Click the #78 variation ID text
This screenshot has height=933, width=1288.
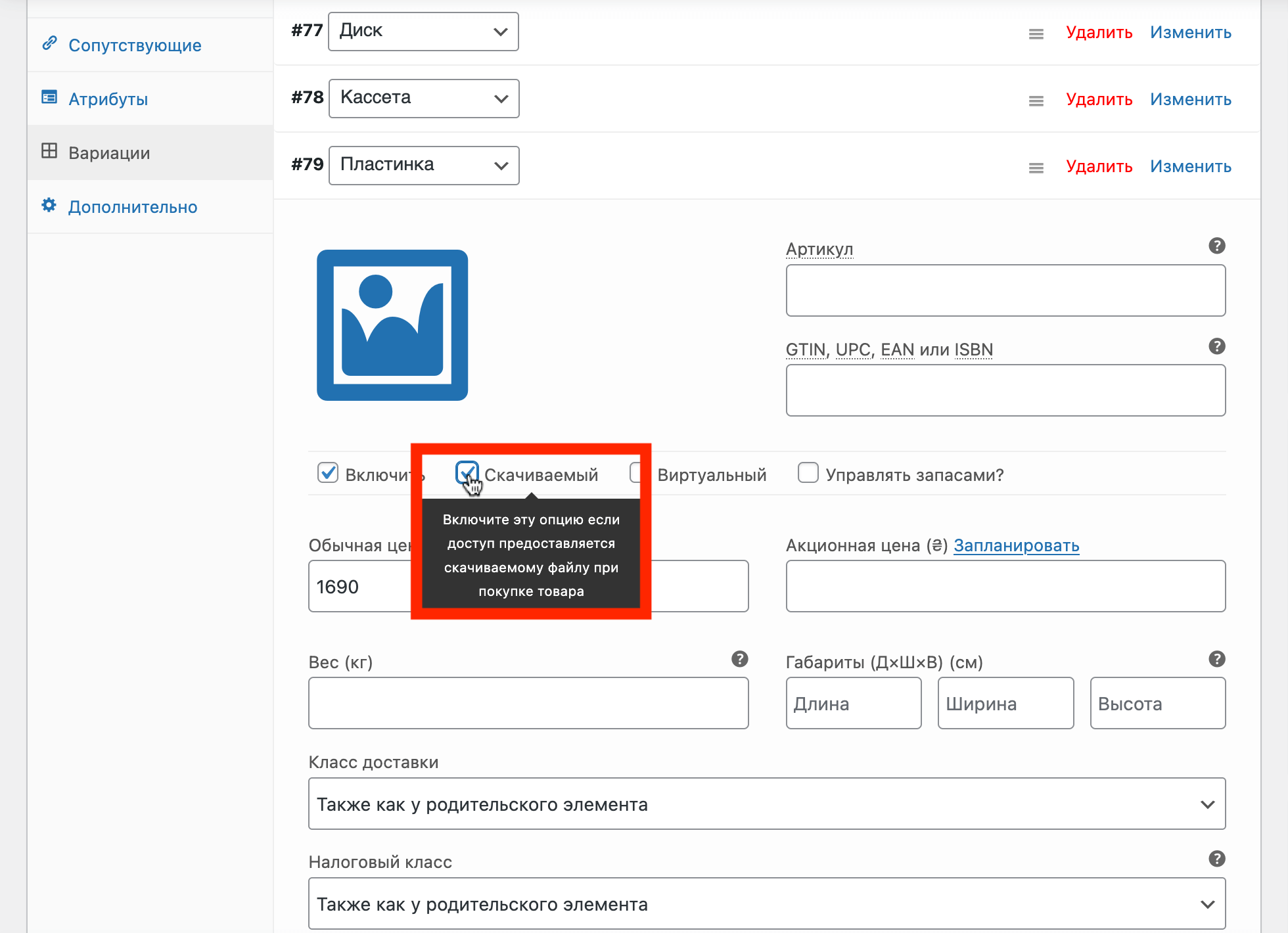point(308,97)
